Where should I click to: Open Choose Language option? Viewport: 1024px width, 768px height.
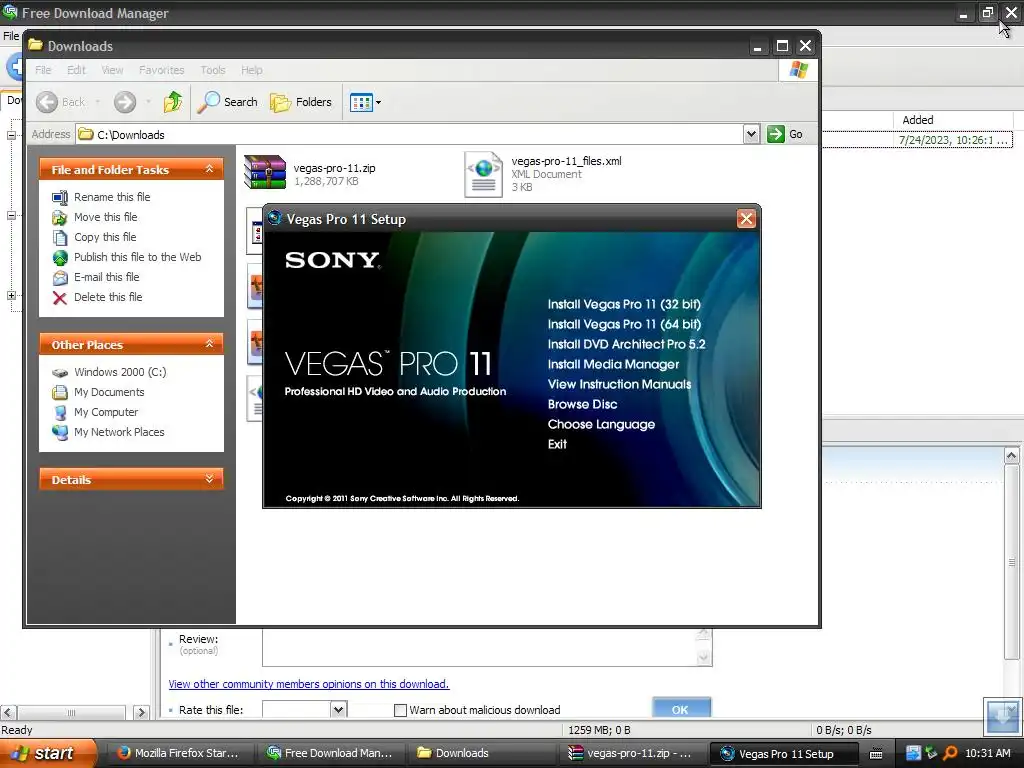601,424
